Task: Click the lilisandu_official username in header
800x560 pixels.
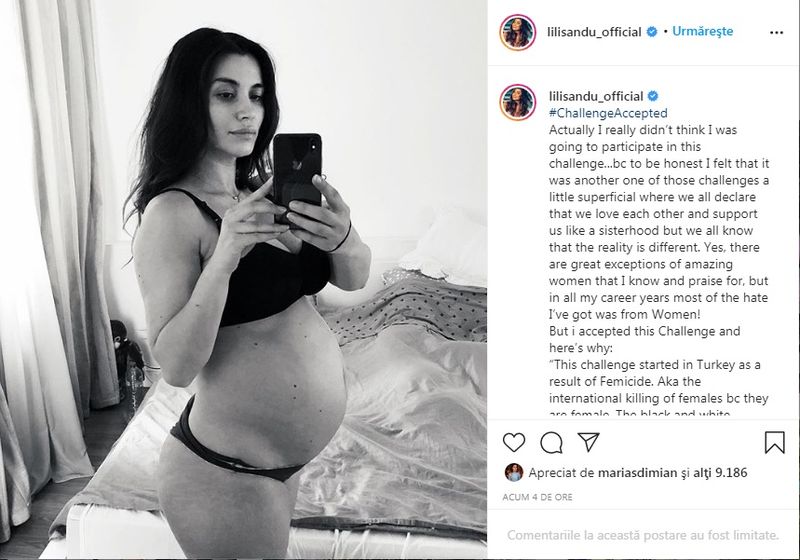Action: pyautogui.click(x=594, y=32)
